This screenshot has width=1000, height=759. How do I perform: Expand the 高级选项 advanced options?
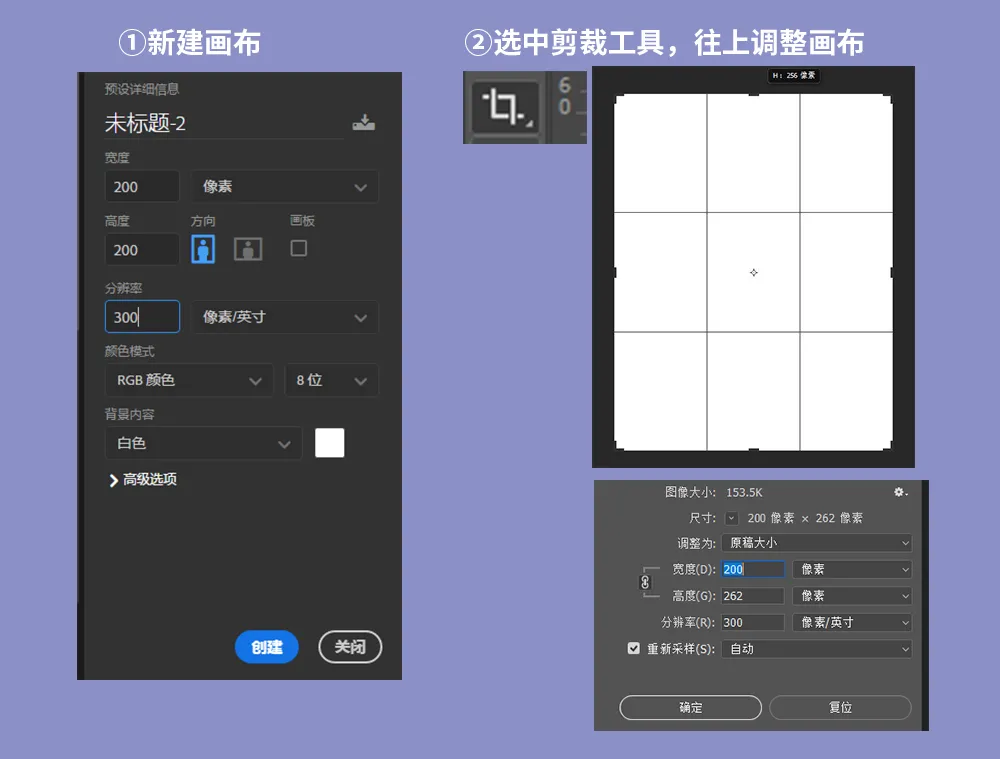coord(142,480)
